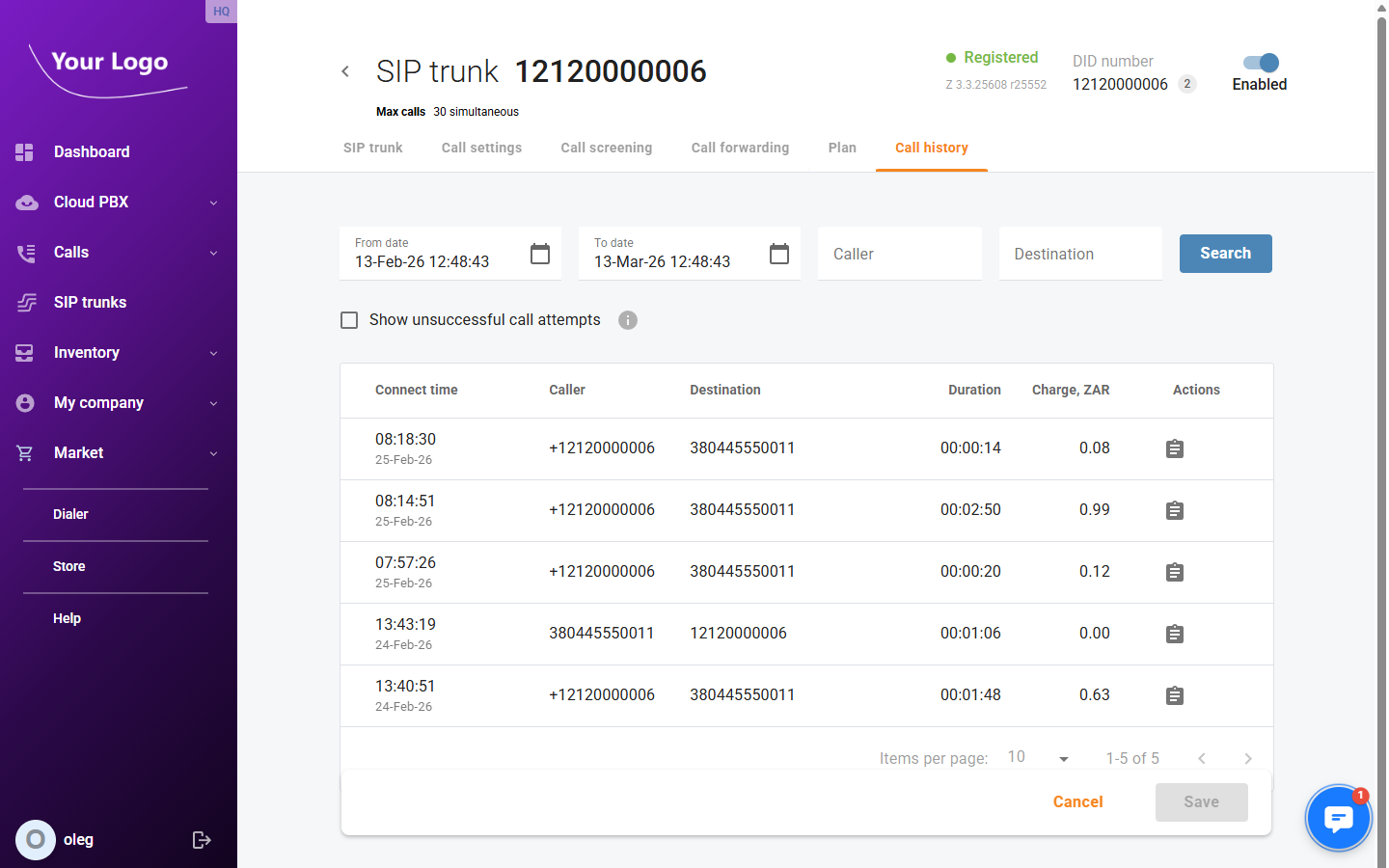
Task: Open the To date calendar picker
Action: coord(779,254)
